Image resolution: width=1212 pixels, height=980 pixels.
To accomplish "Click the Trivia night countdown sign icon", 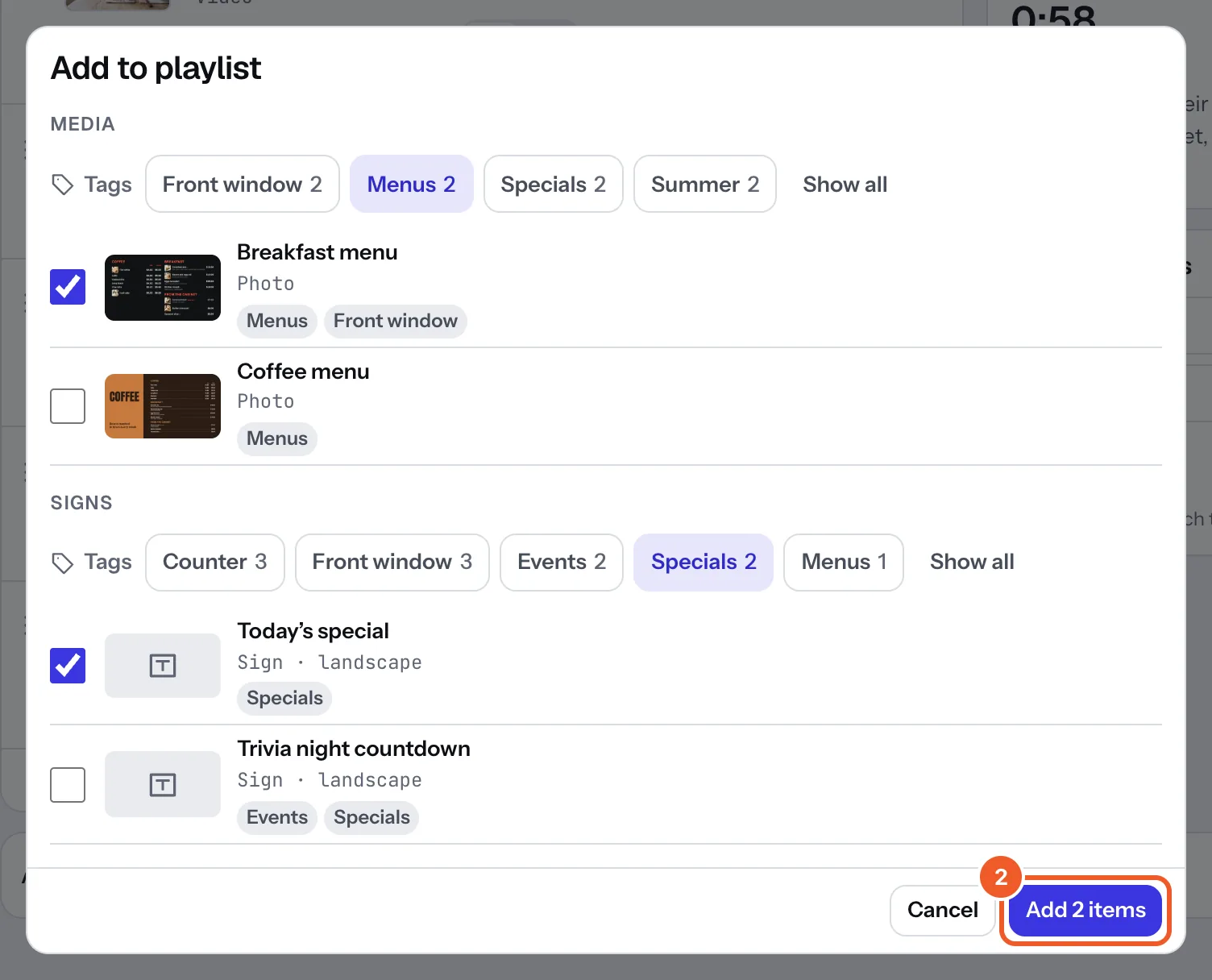I will tap(163, 784).
